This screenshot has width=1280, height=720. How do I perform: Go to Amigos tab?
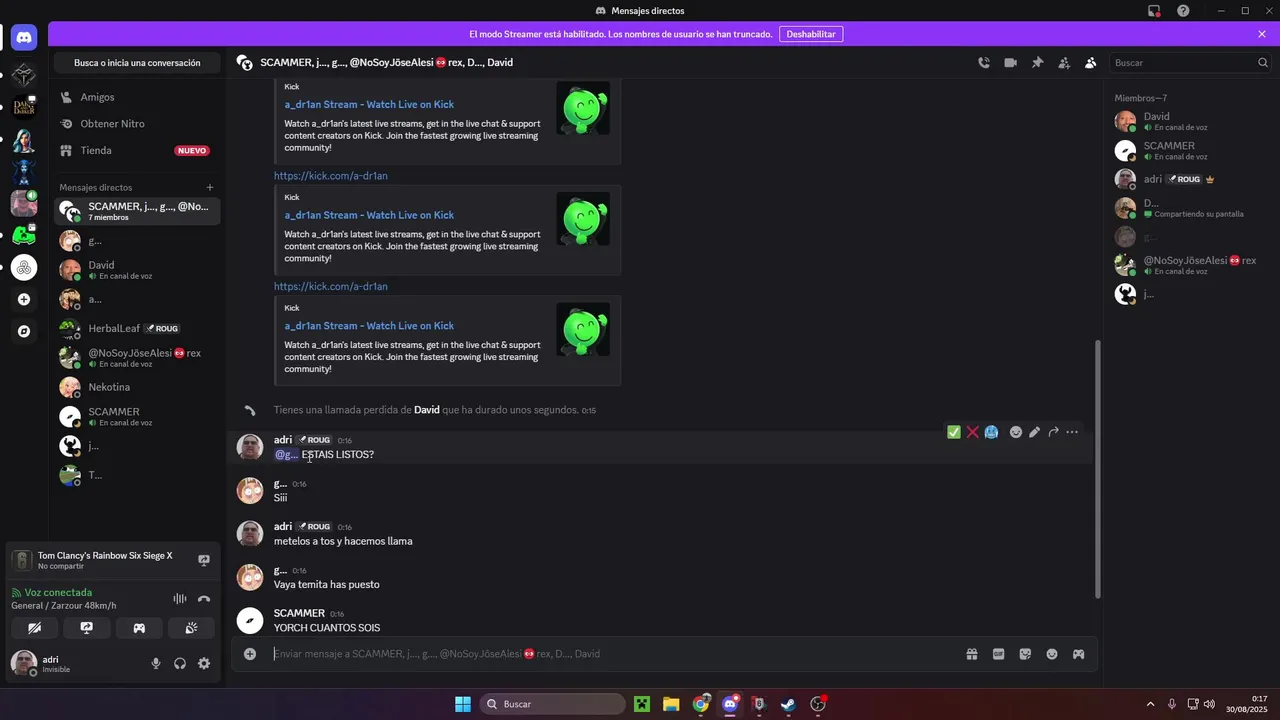tap(136, 97)
